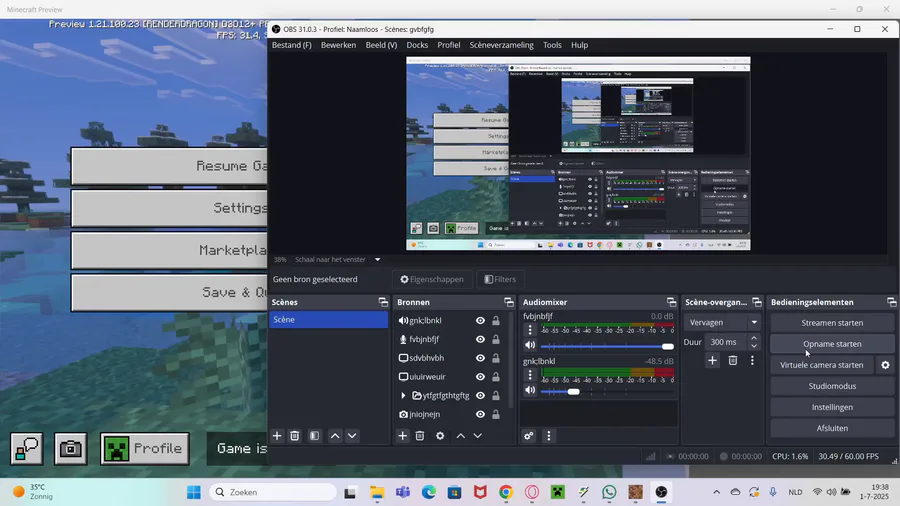This screenshot has width=900, height=506.
Task: Open preview scale dropdown arrow
Action: coord(378,260)
